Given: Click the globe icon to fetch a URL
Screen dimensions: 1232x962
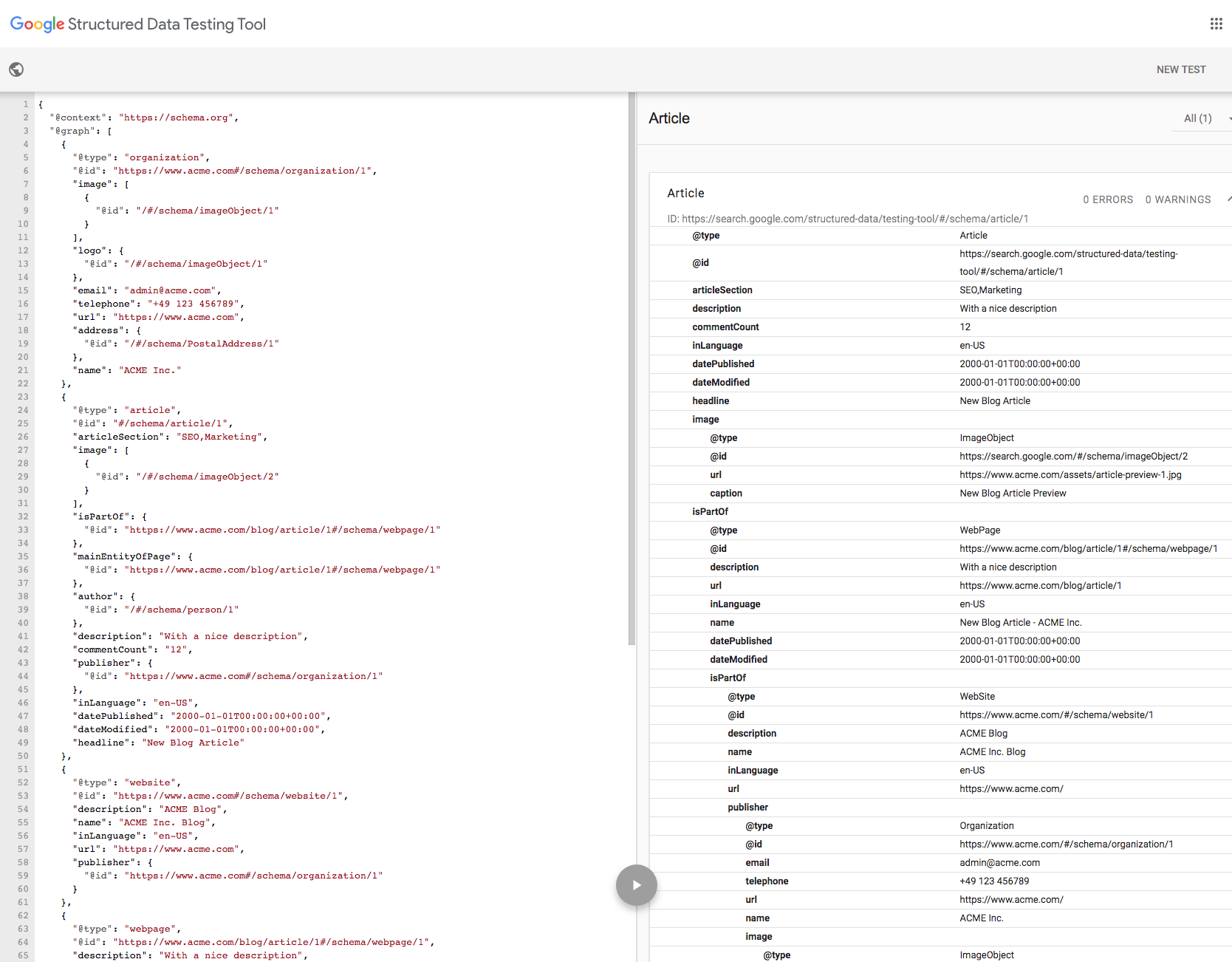Looking at the screenshot, I should coord(16,69).
